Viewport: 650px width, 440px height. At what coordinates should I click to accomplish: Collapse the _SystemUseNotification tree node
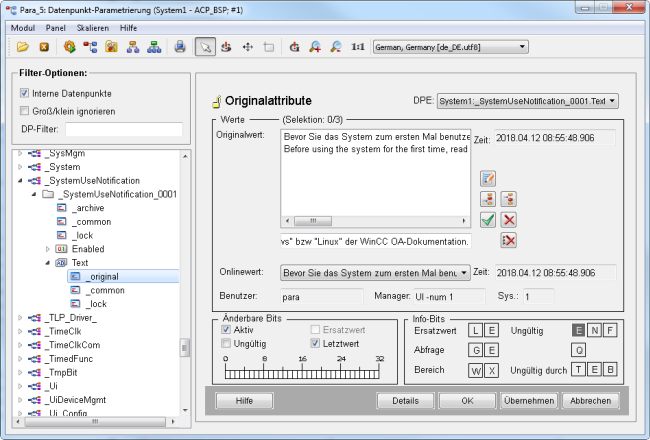(20, 180)
